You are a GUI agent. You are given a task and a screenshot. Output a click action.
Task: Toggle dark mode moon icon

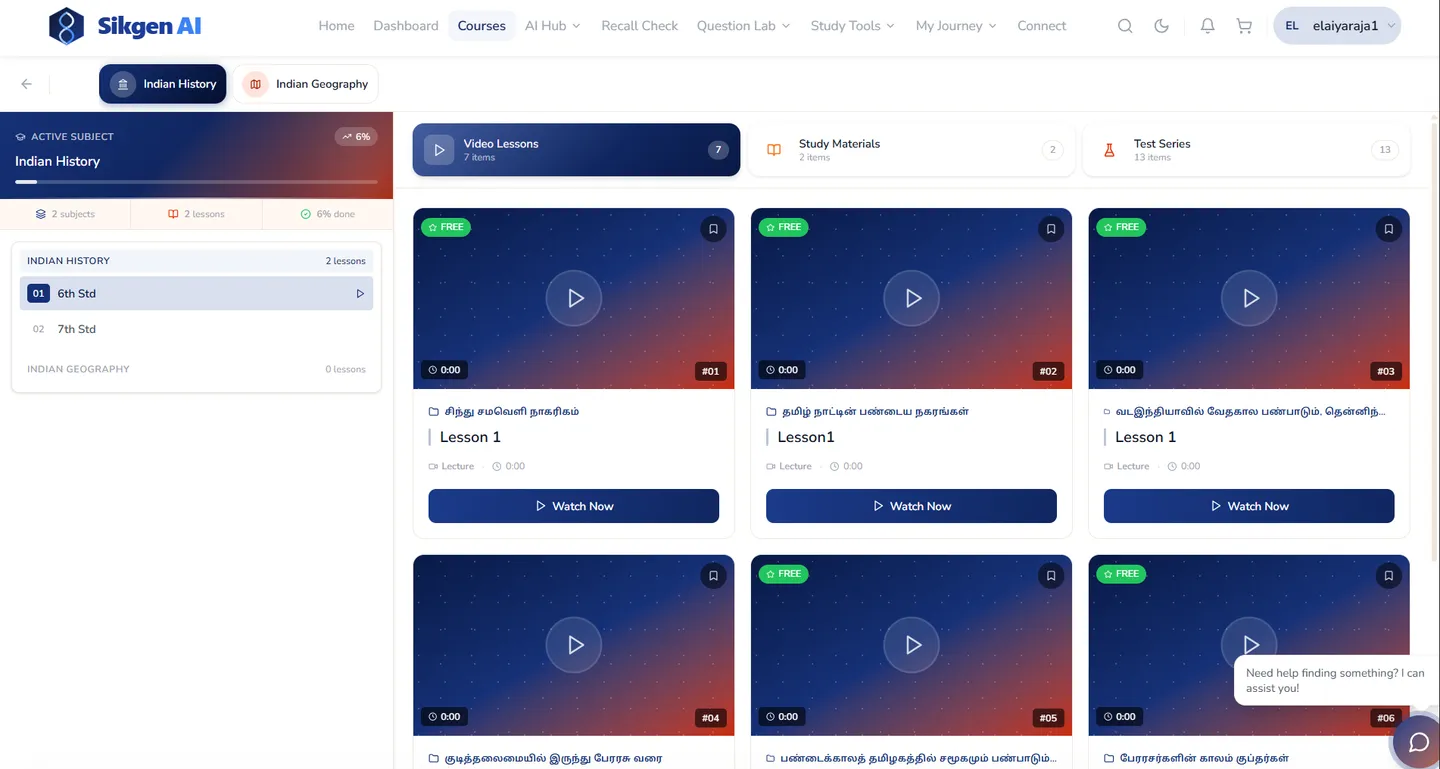tap(1161, 26)
